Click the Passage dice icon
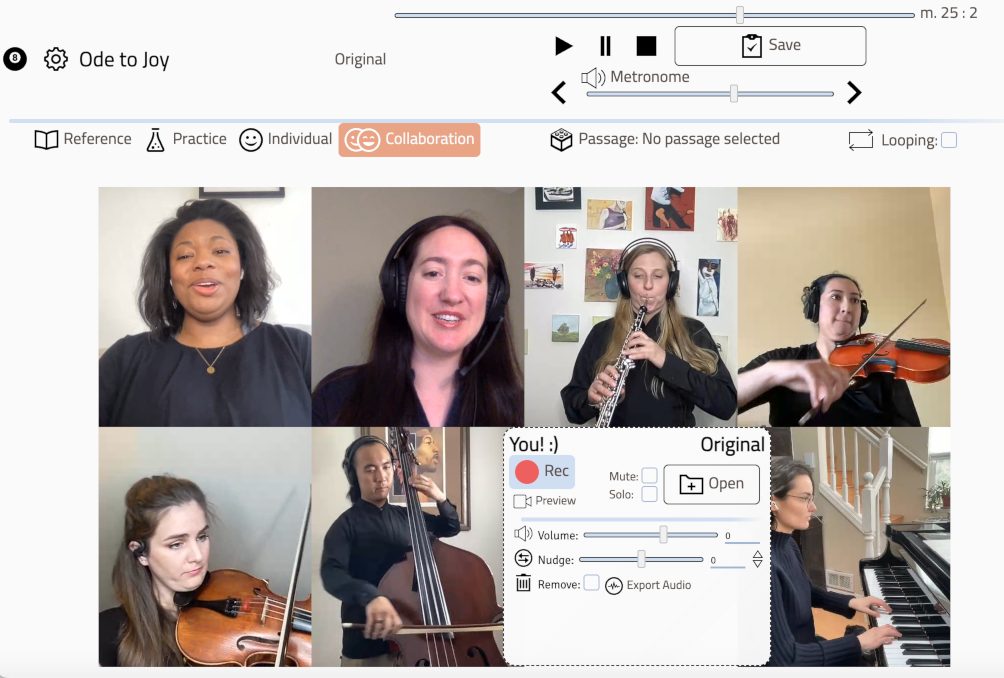 coord(561,140)
